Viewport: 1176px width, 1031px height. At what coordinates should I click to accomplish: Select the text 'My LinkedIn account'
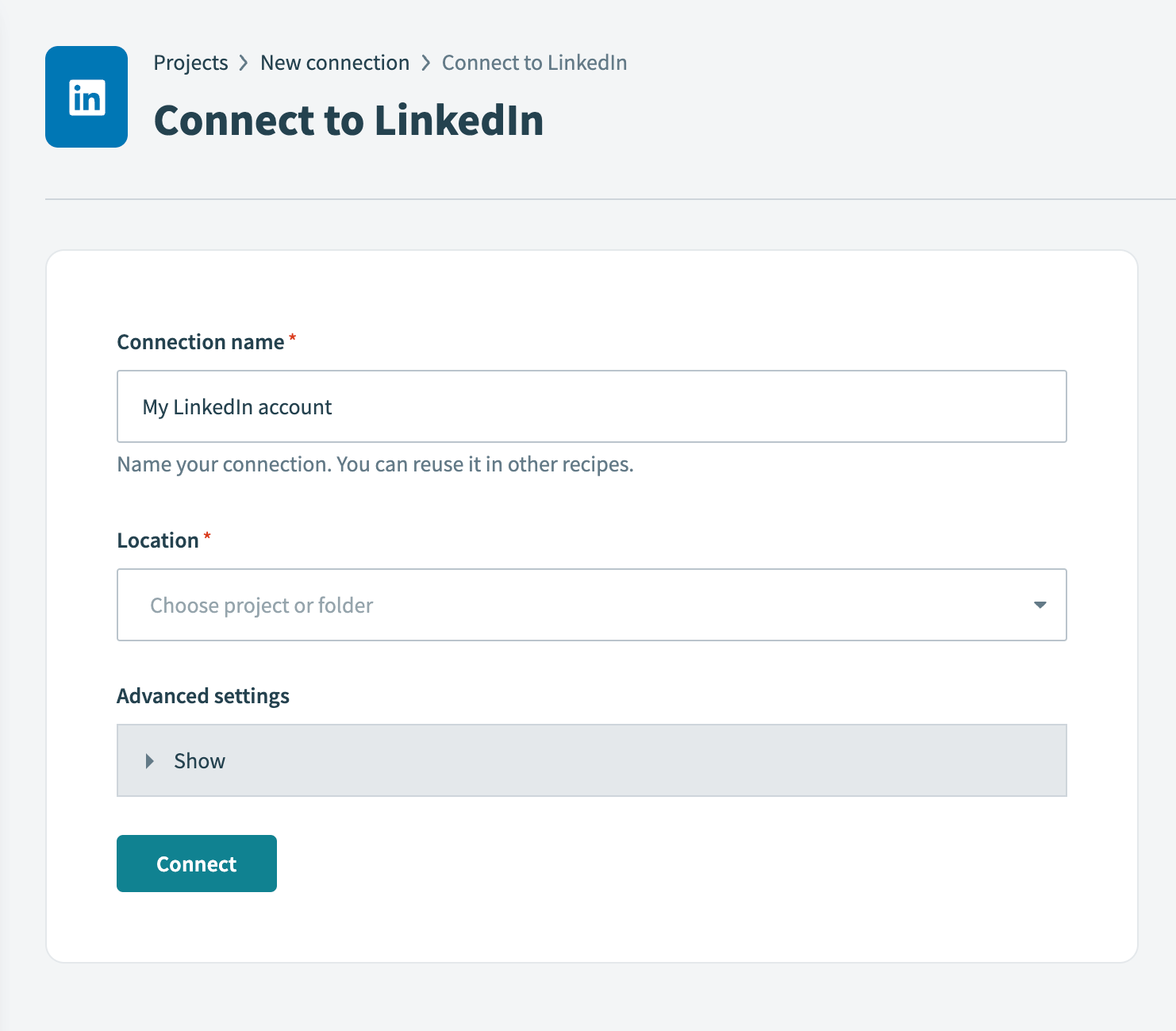pos(236,406)
